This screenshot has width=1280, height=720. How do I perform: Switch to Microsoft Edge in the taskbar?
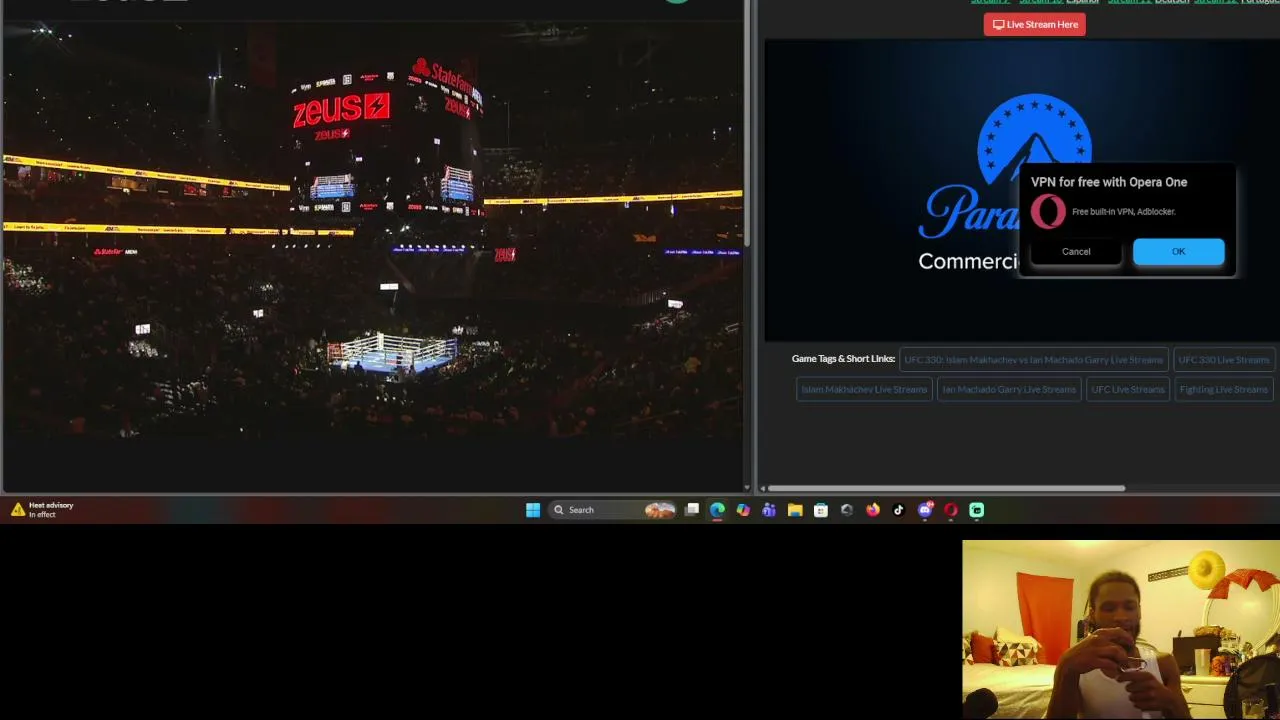tap(717, 510)
